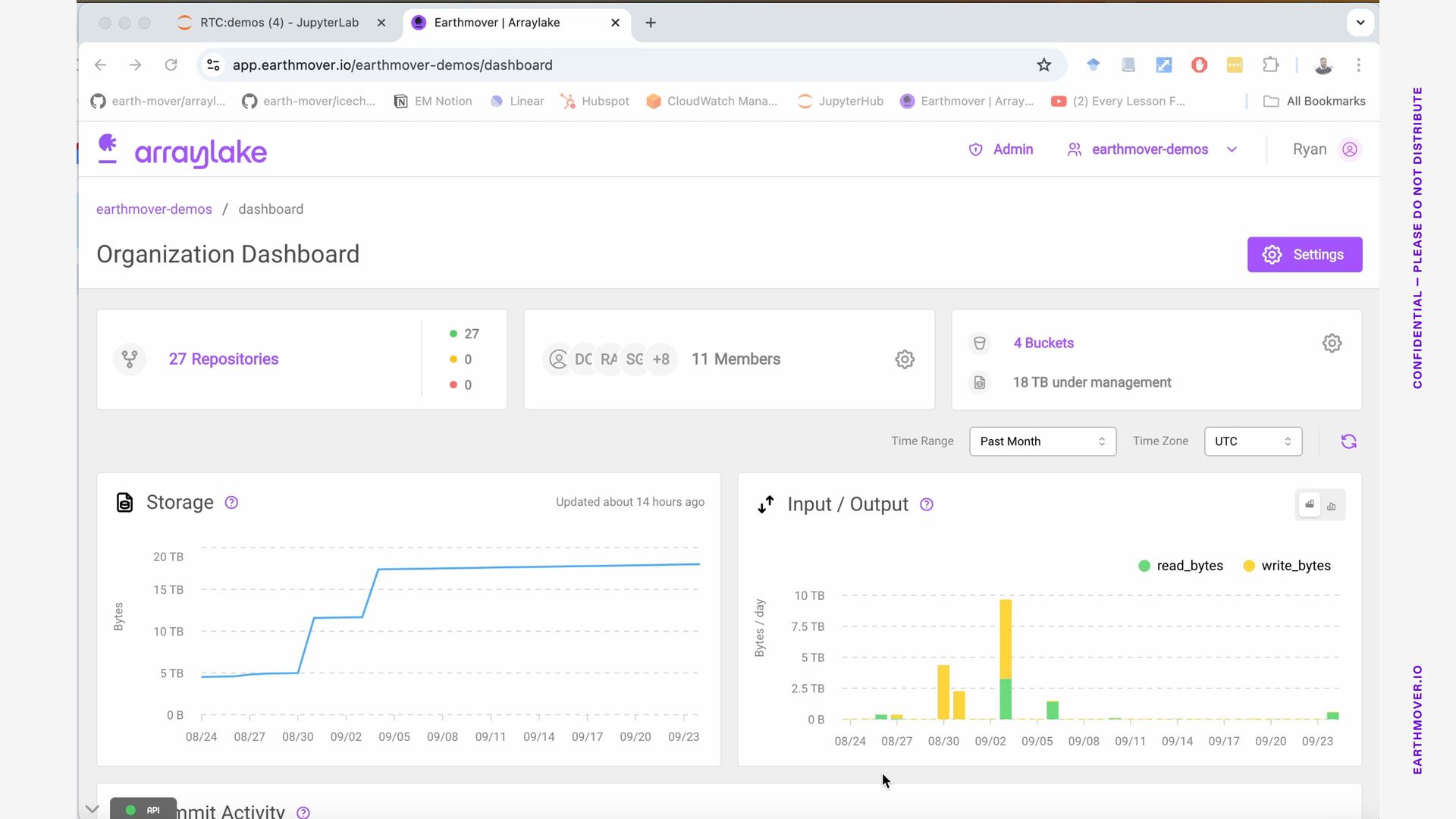Click '18 TB under management' text
Image resolution: width=1456 pixels, height=819 pixels.
pos(1092,383)
